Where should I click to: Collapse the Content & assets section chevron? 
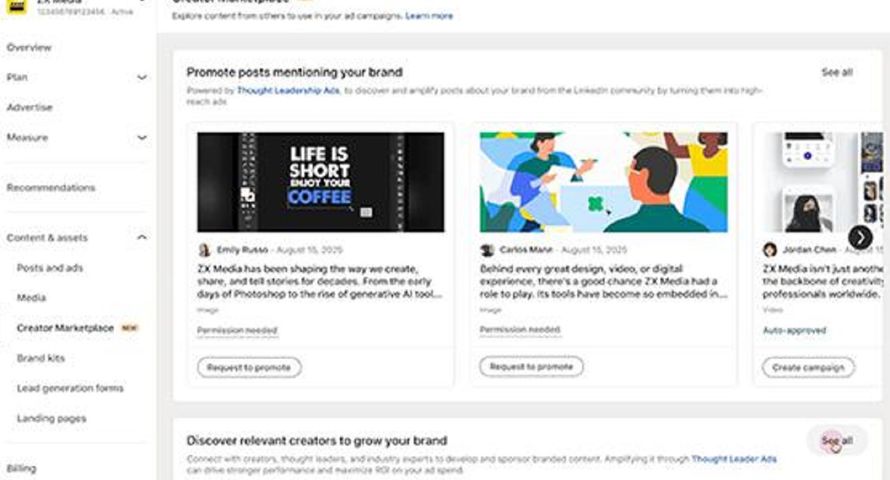(142, 237)
